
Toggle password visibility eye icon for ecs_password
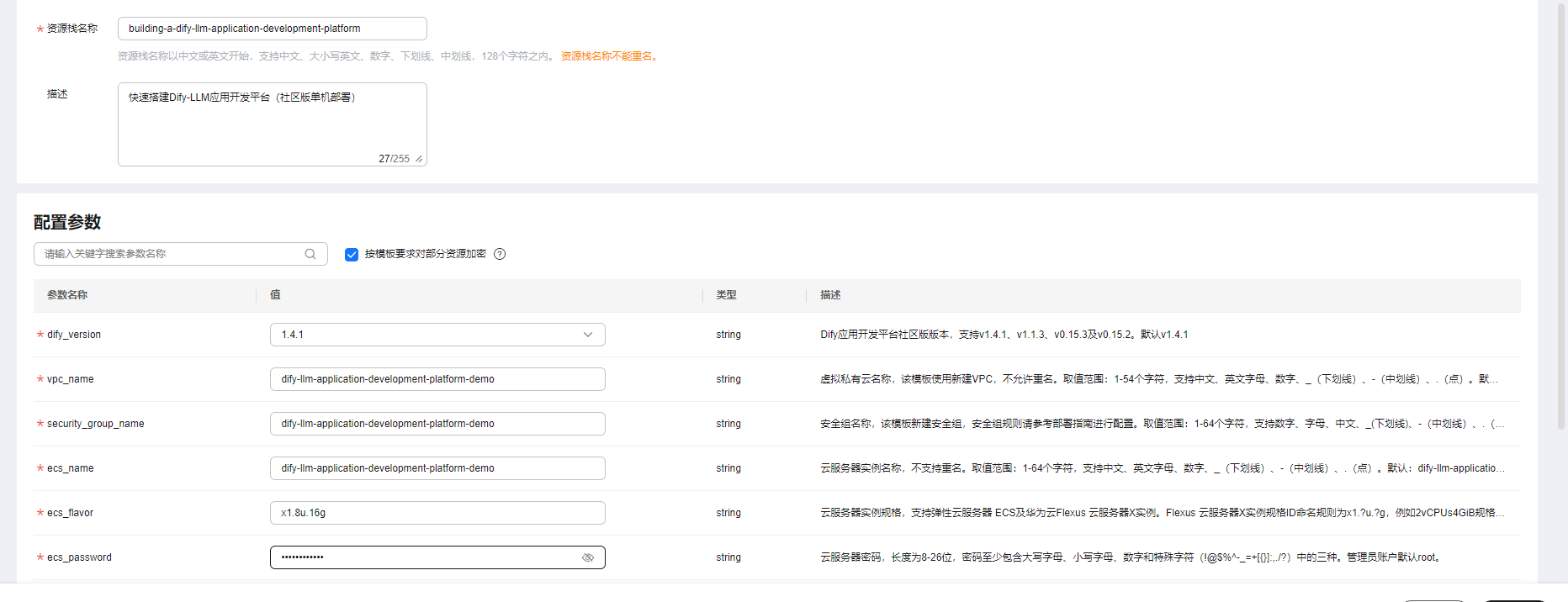pyautogui.click(x=588, y=557)
